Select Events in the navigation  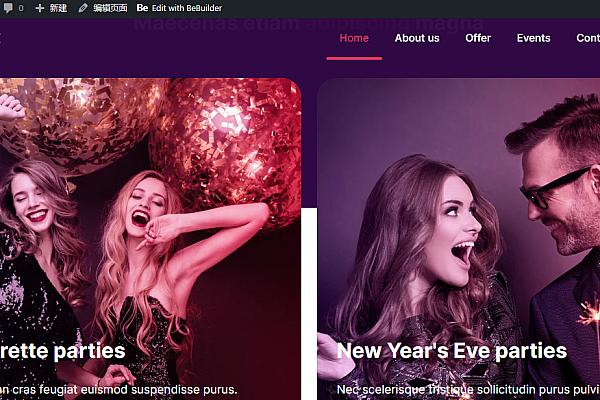click(x=533, y=38)
